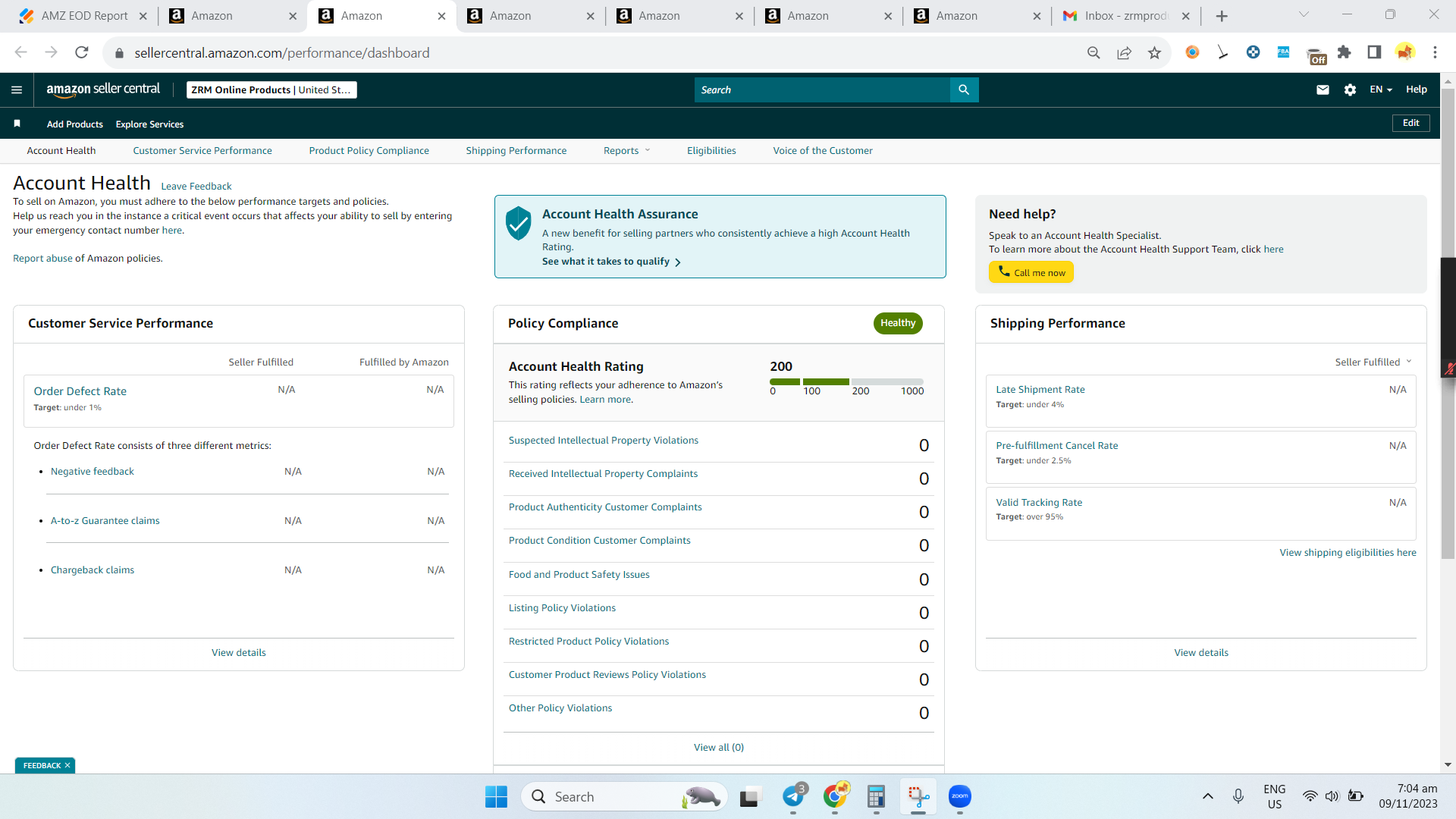The width and height of the screenshot is (1456, 819).
Task: Open Voice of the Customer tab
Action: coord(823,150)
